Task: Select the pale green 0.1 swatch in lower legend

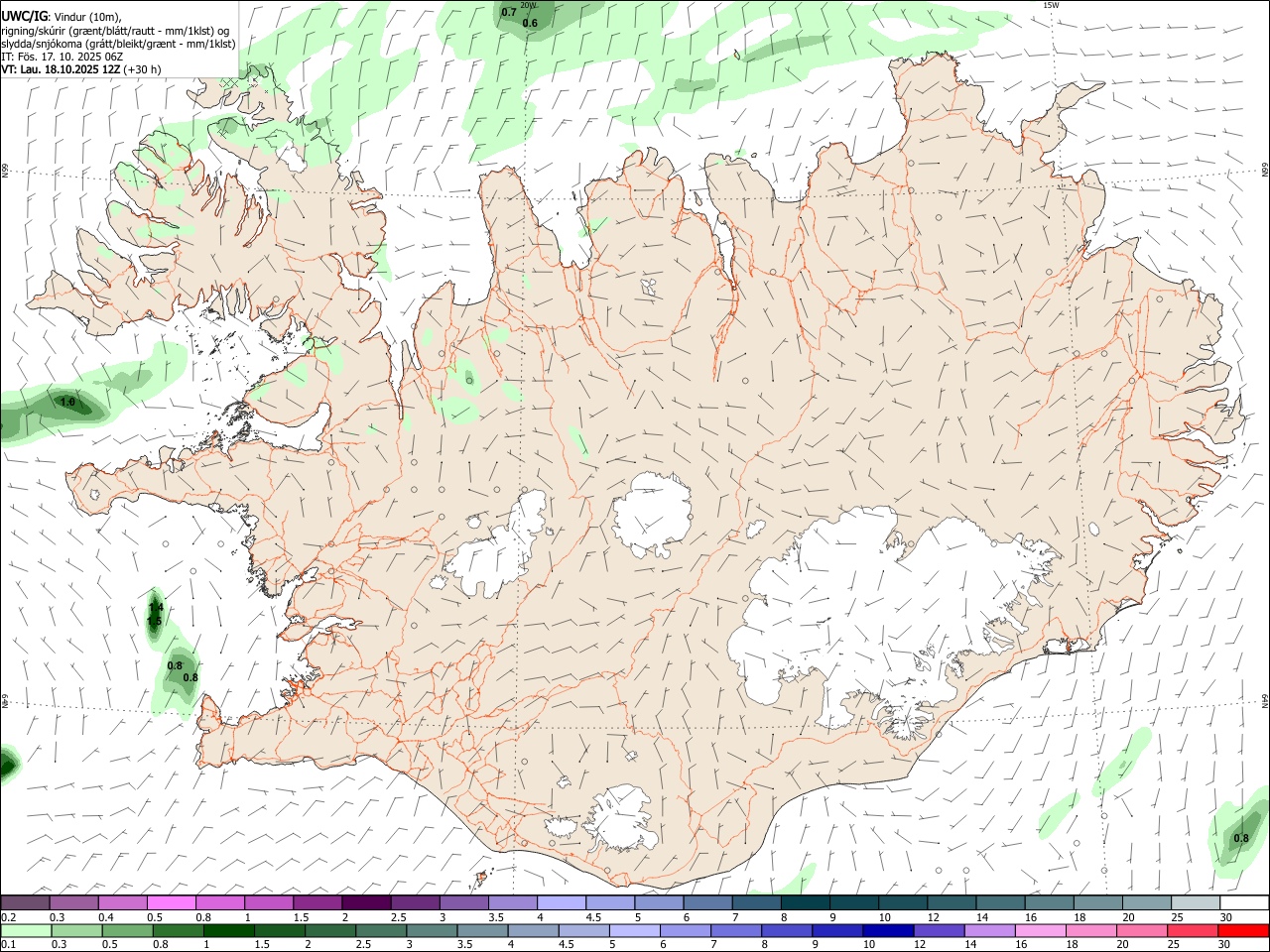Action: 26,931
